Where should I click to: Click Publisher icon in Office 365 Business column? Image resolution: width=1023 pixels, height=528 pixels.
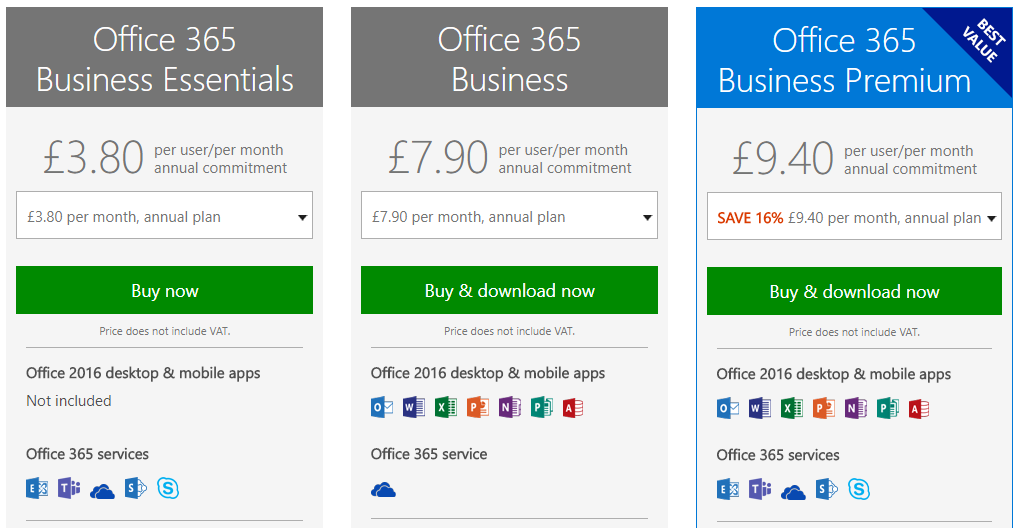tap(542, 408)
